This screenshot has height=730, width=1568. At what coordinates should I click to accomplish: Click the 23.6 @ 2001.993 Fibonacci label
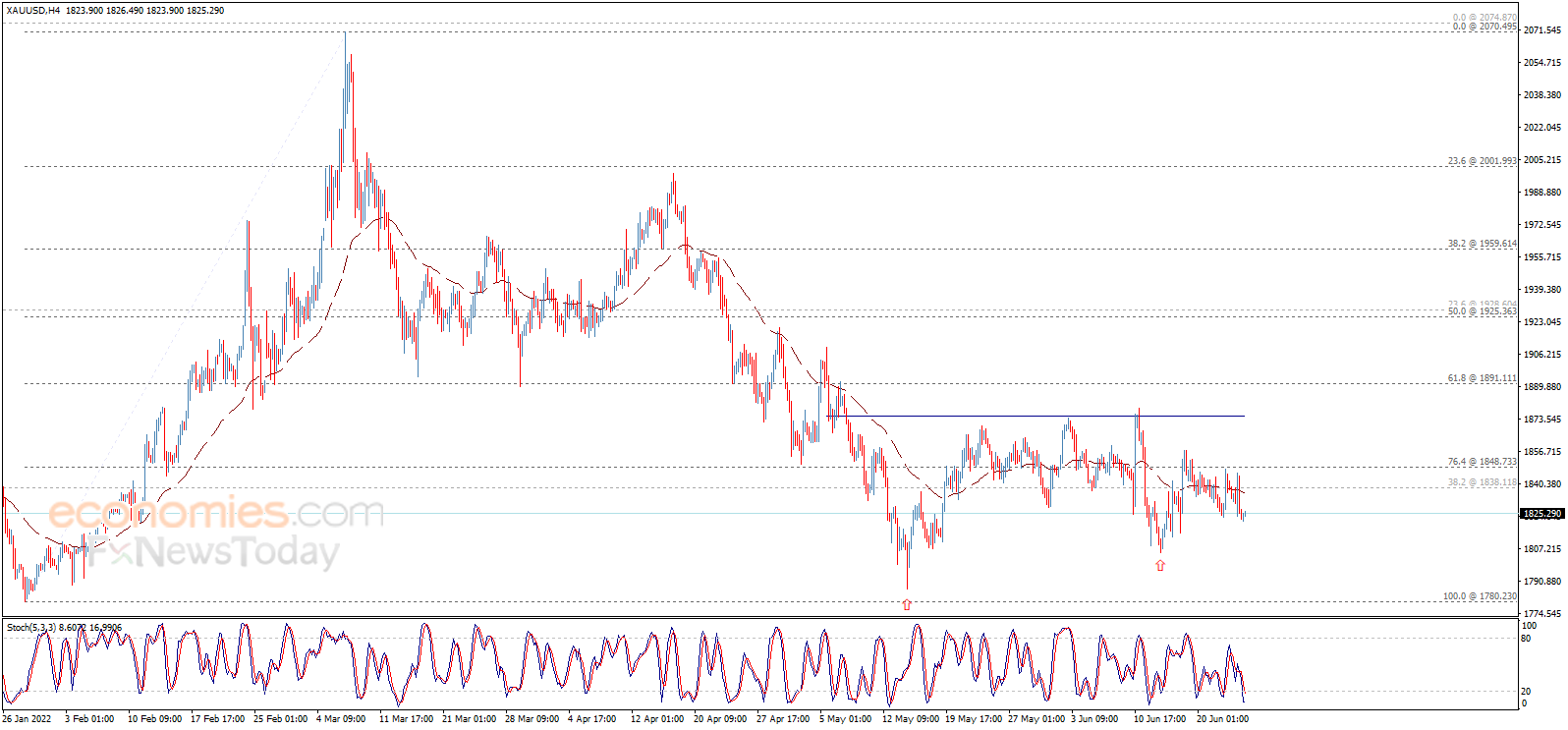1482,160
